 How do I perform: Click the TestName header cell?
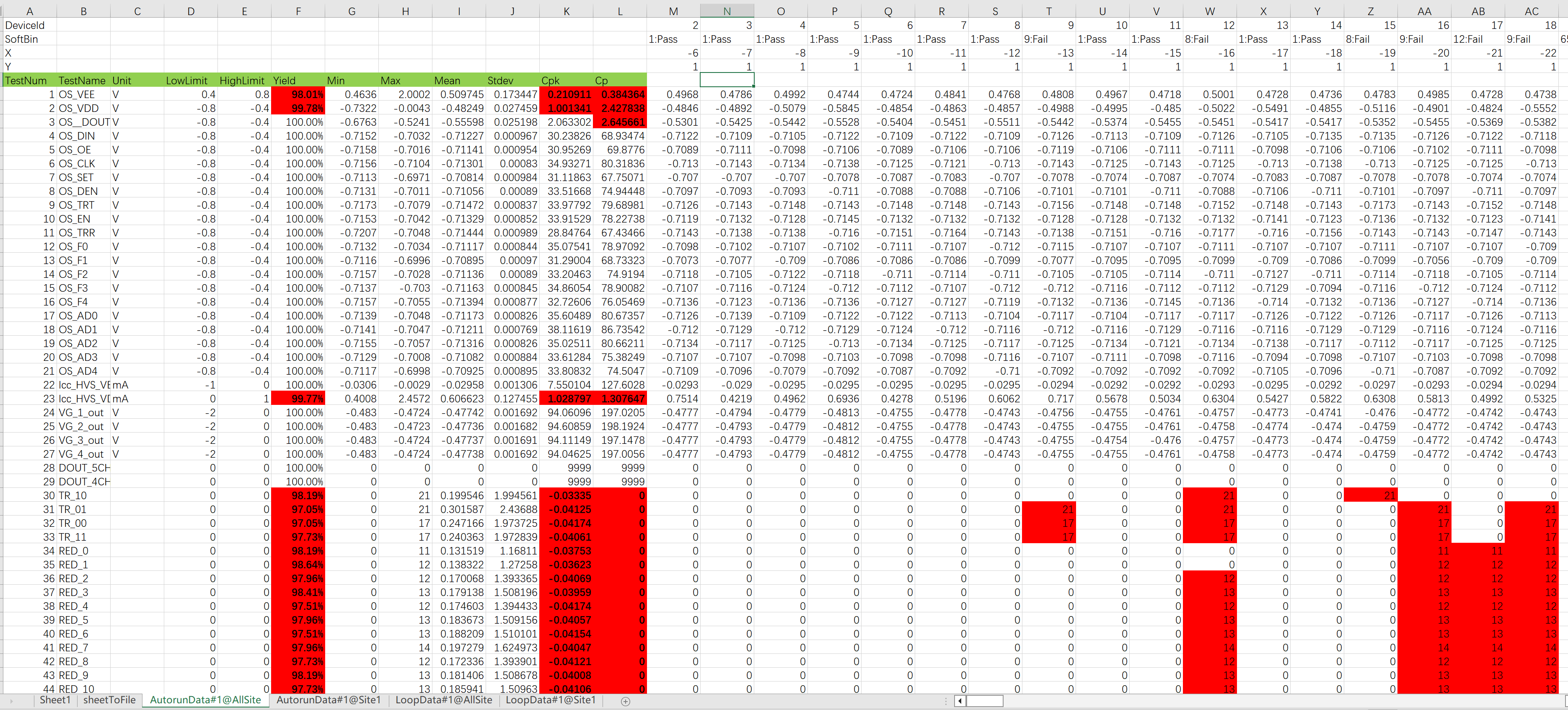coord(83,80)
